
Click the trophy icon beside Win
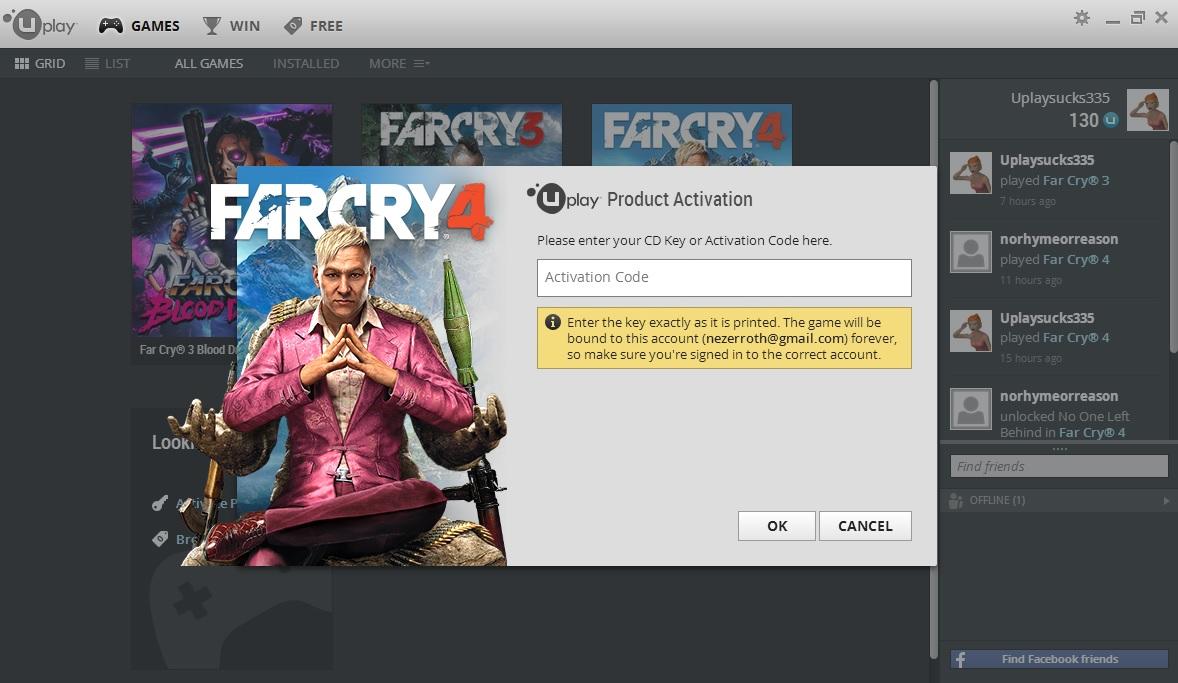coord(212,26)
